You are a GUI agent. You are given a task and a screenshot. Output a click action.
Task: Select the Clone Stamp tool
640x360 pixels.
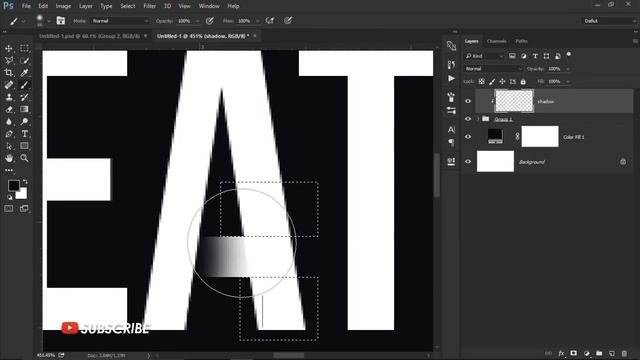click(x=9, y=97)
